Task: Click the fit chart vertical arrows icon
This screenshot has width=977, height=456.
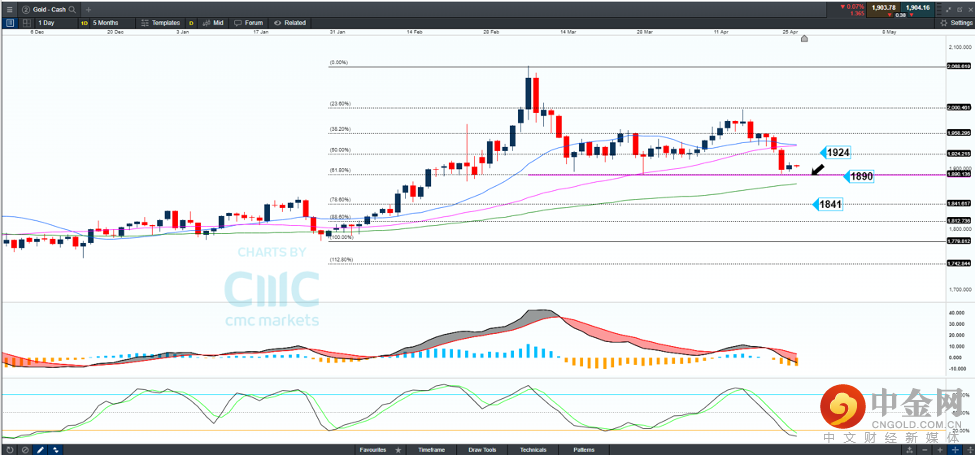Action: click(x=969, y=450)
